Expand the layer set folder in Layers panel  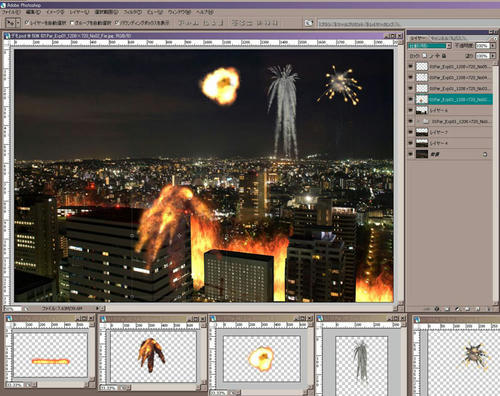click(418, 121)
